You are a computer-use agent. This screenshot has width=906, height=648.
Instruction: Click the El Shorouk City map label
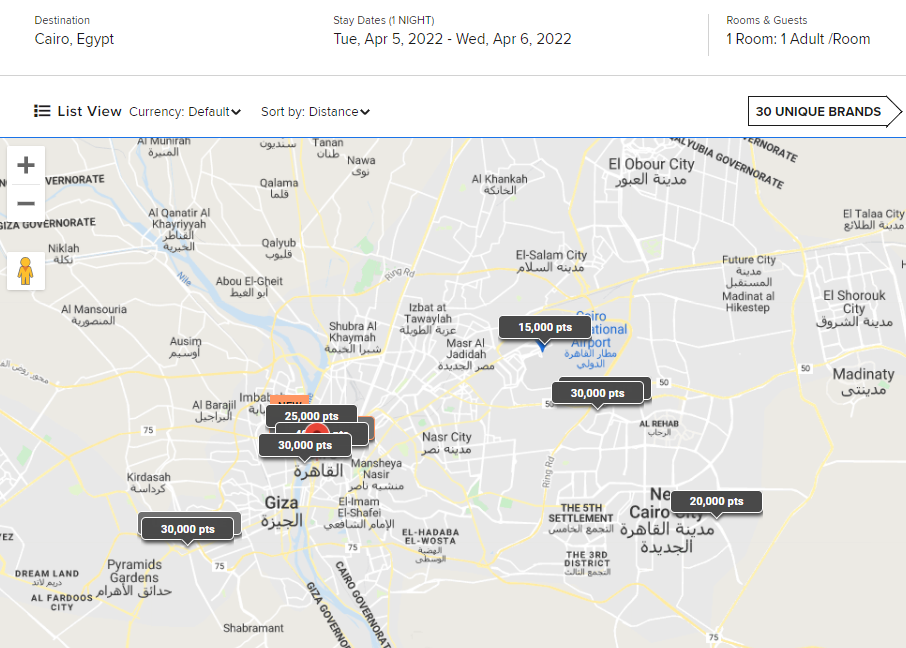point(854,309)
